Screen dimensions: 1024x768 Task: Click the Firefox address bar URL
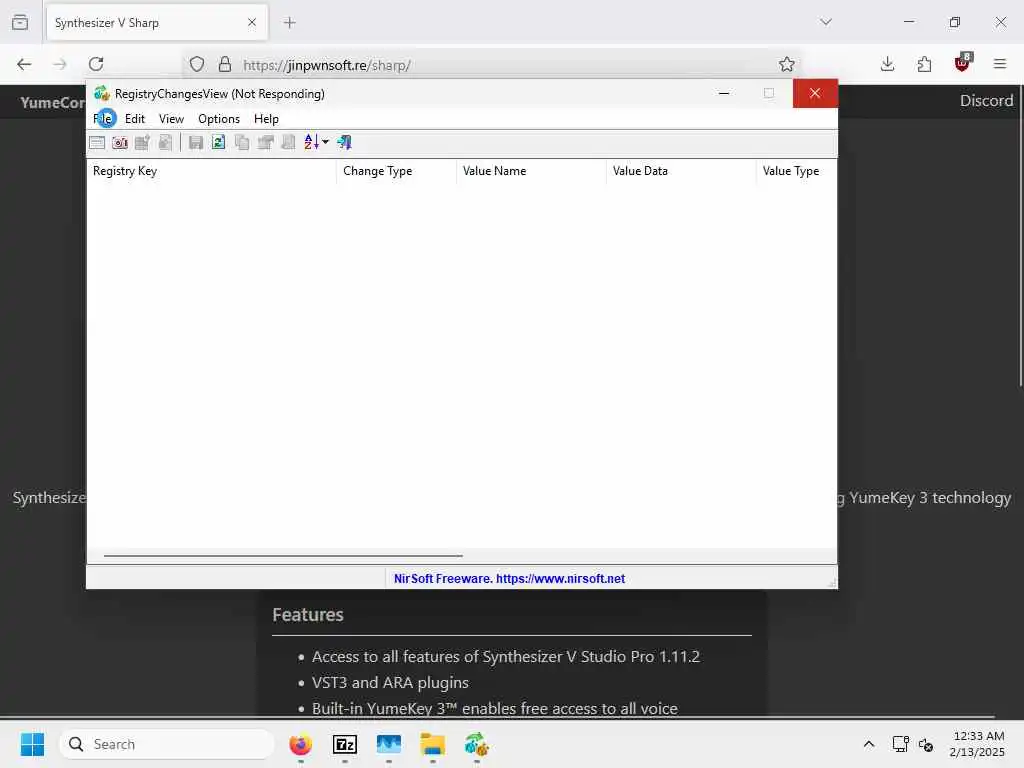(327, 65)
